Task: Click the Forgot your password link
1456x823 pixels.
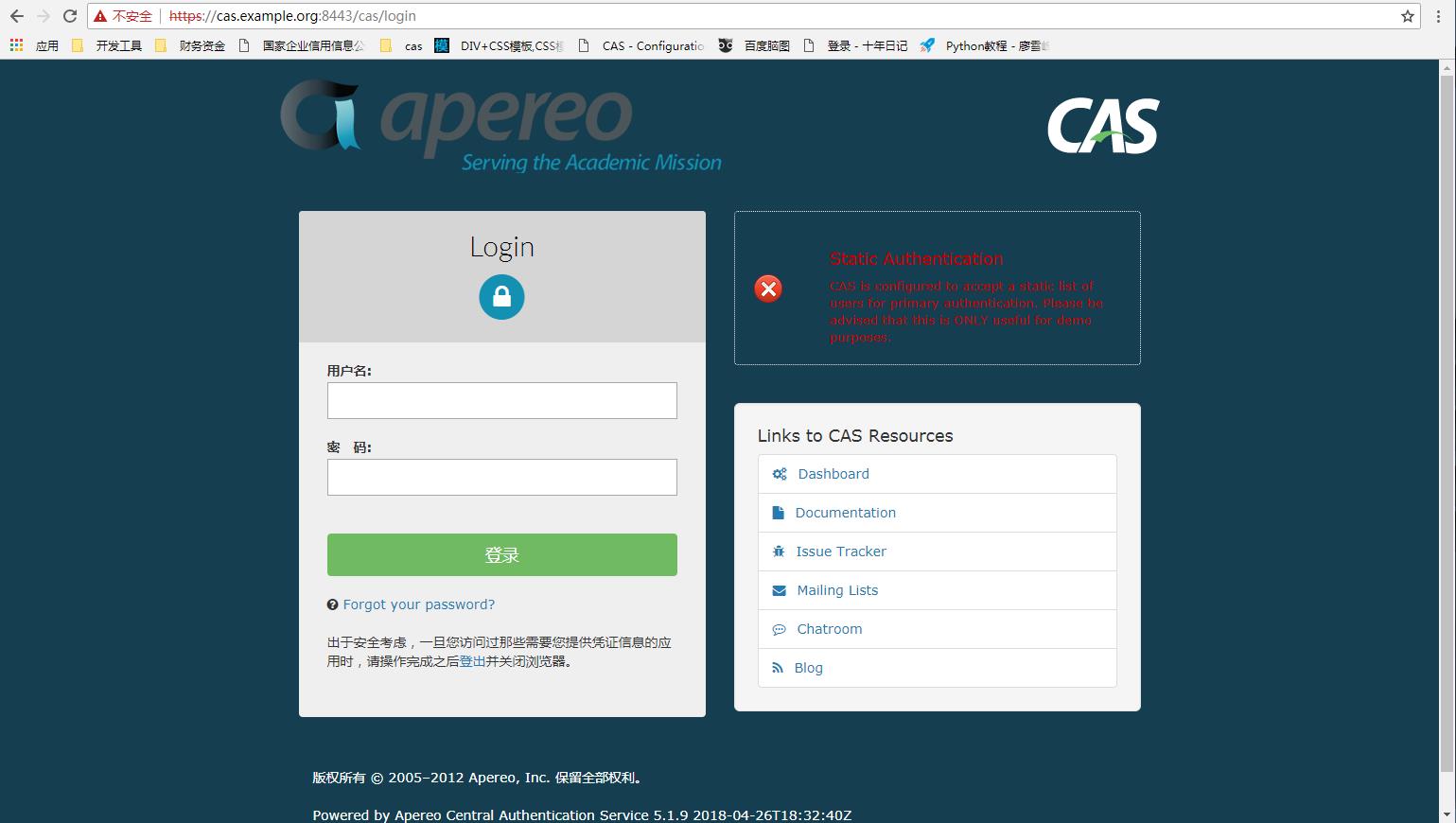Action: tap(419, 604)
